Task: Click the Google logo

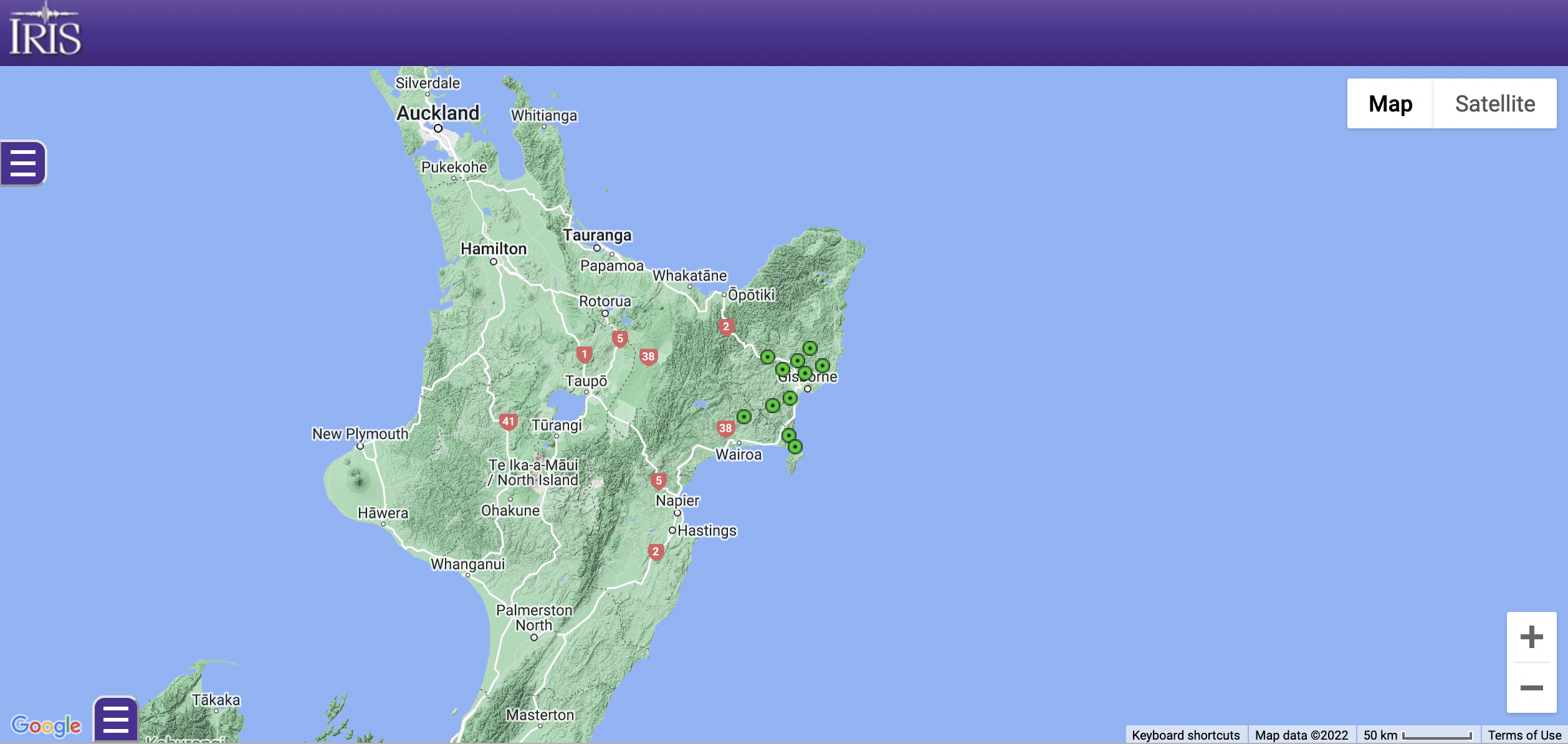Action: point(46,725)
